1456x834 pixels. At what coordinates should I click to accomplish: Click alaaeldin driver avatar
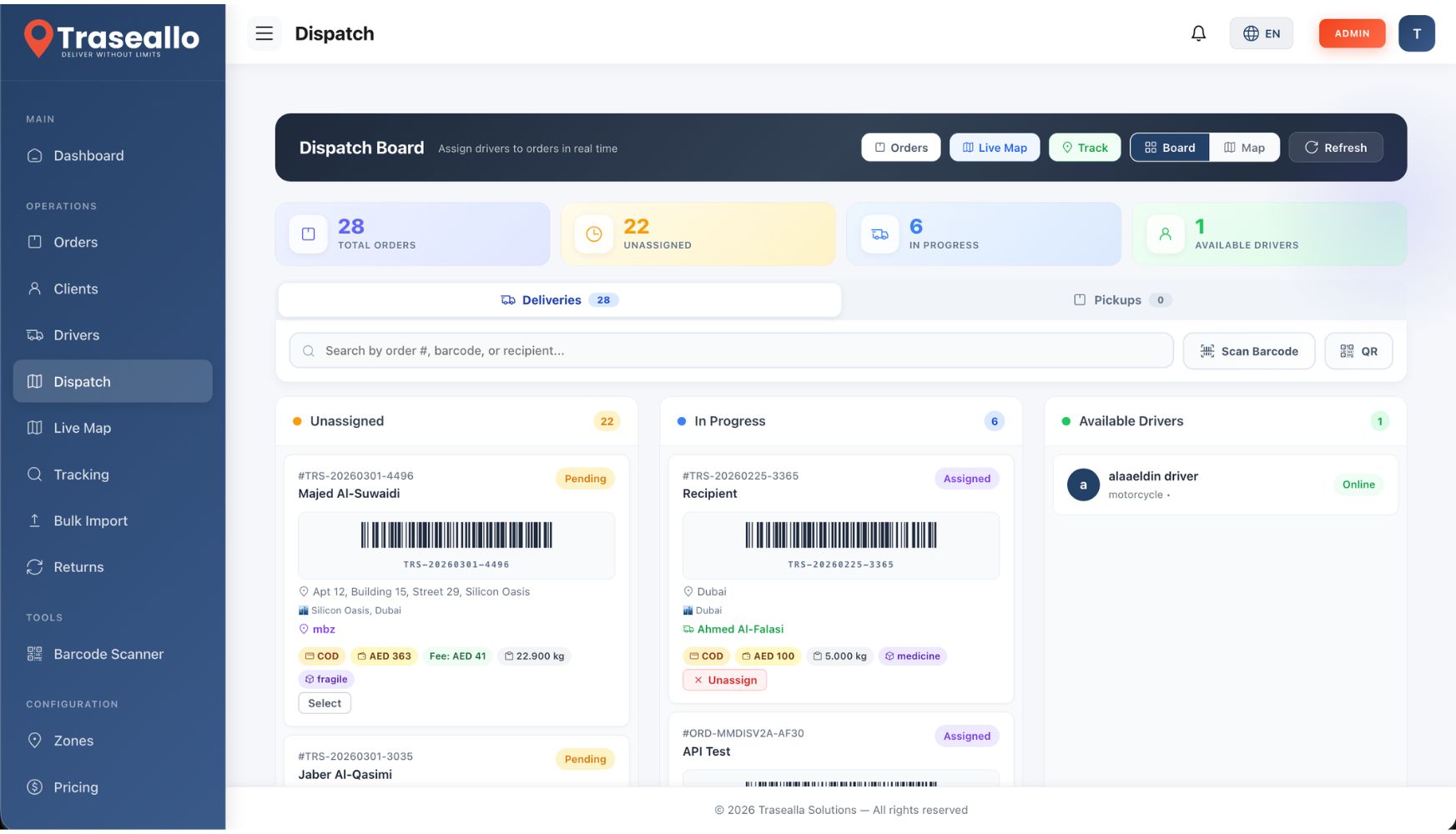tap(1083, 485)
